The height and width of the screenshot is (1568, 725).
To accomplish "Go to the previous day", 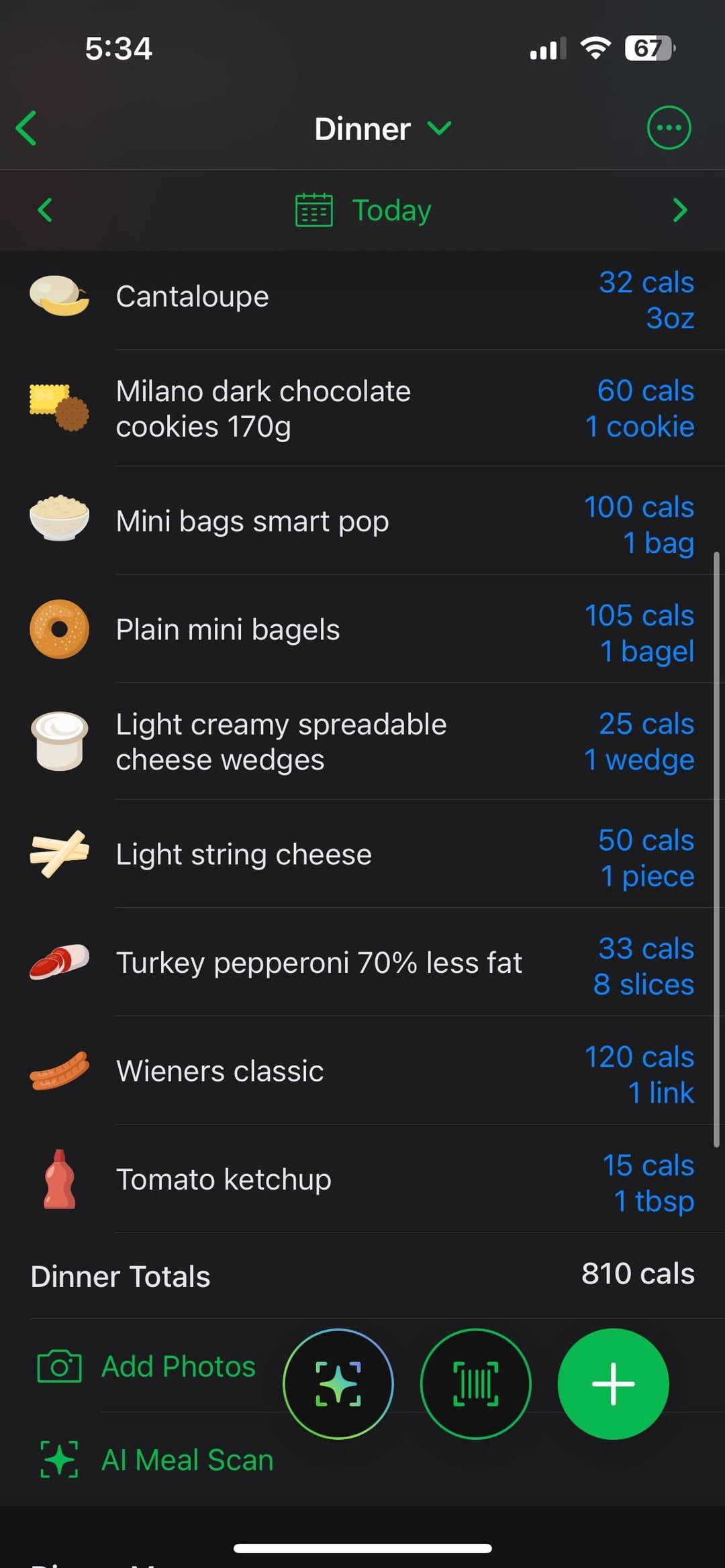I will [45, 210].
